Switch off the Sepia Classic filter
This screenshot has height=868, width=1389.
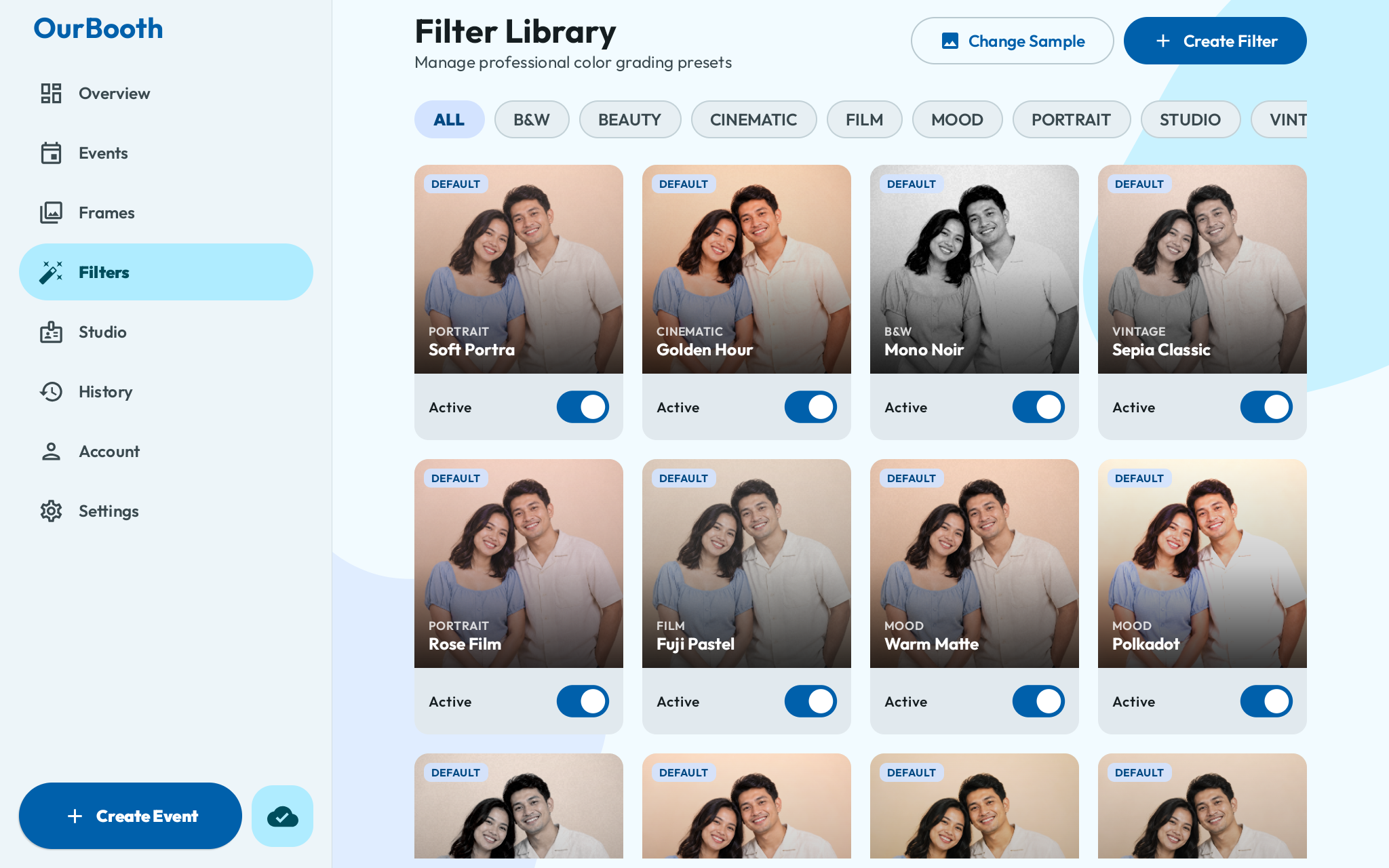pos(1266,407)
